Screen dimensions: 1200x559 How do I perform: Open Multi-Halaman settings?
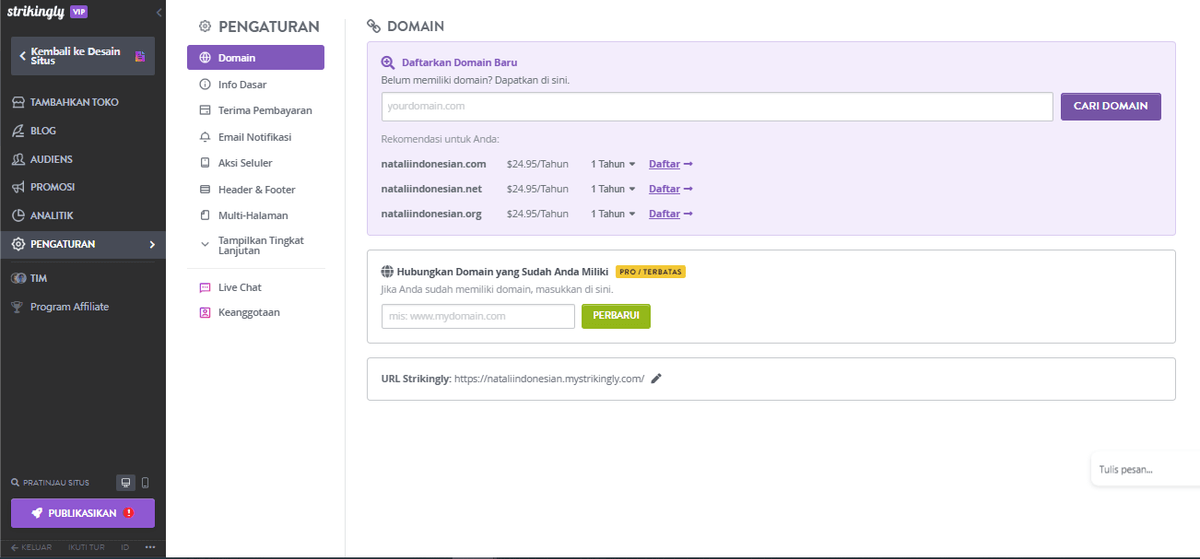pos(255,215)
